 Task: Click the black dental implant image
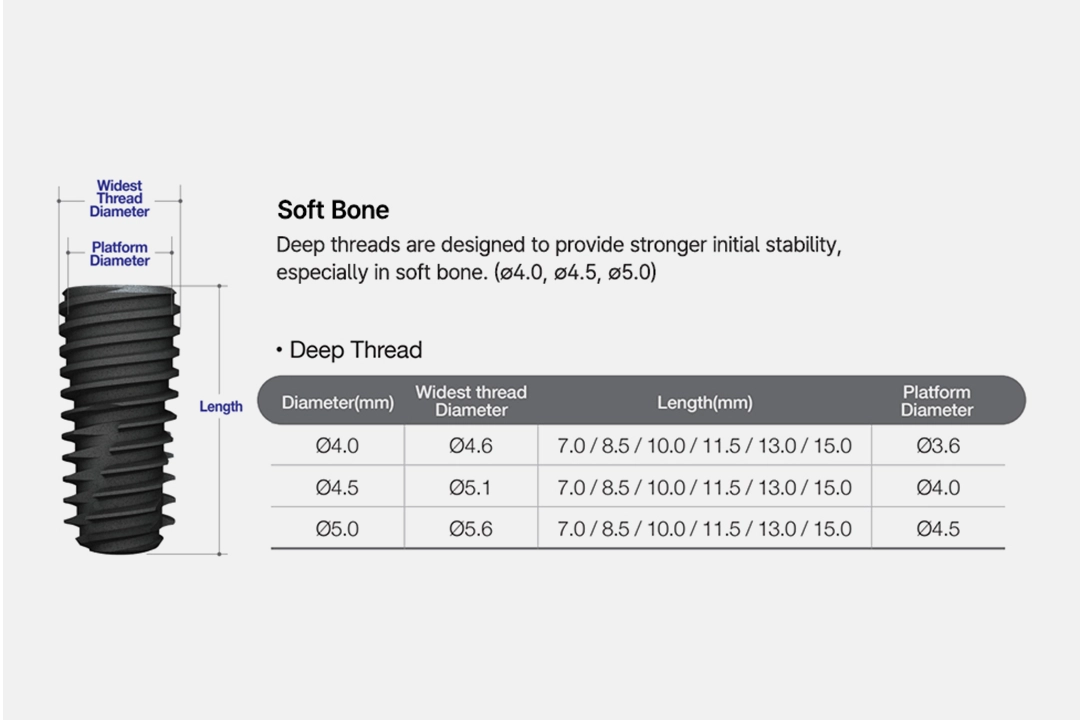click(x=120, y=418)
